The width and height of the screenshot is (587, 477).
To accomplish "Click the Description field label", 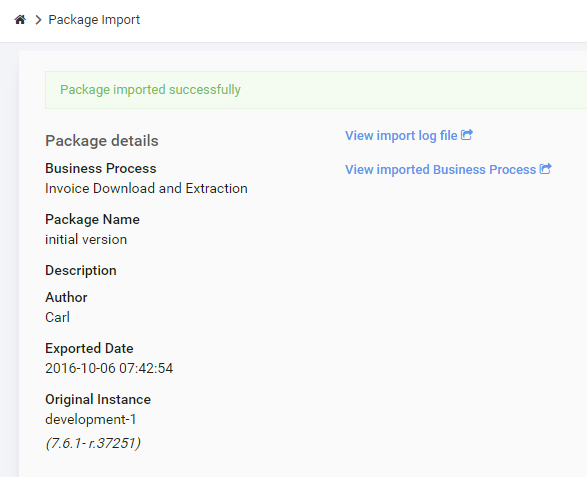I will point(81,271).
